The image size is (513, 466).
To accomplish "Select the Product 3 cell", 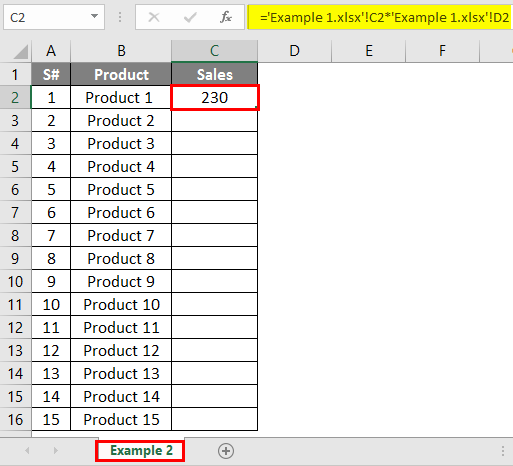I will coord(121,143).
